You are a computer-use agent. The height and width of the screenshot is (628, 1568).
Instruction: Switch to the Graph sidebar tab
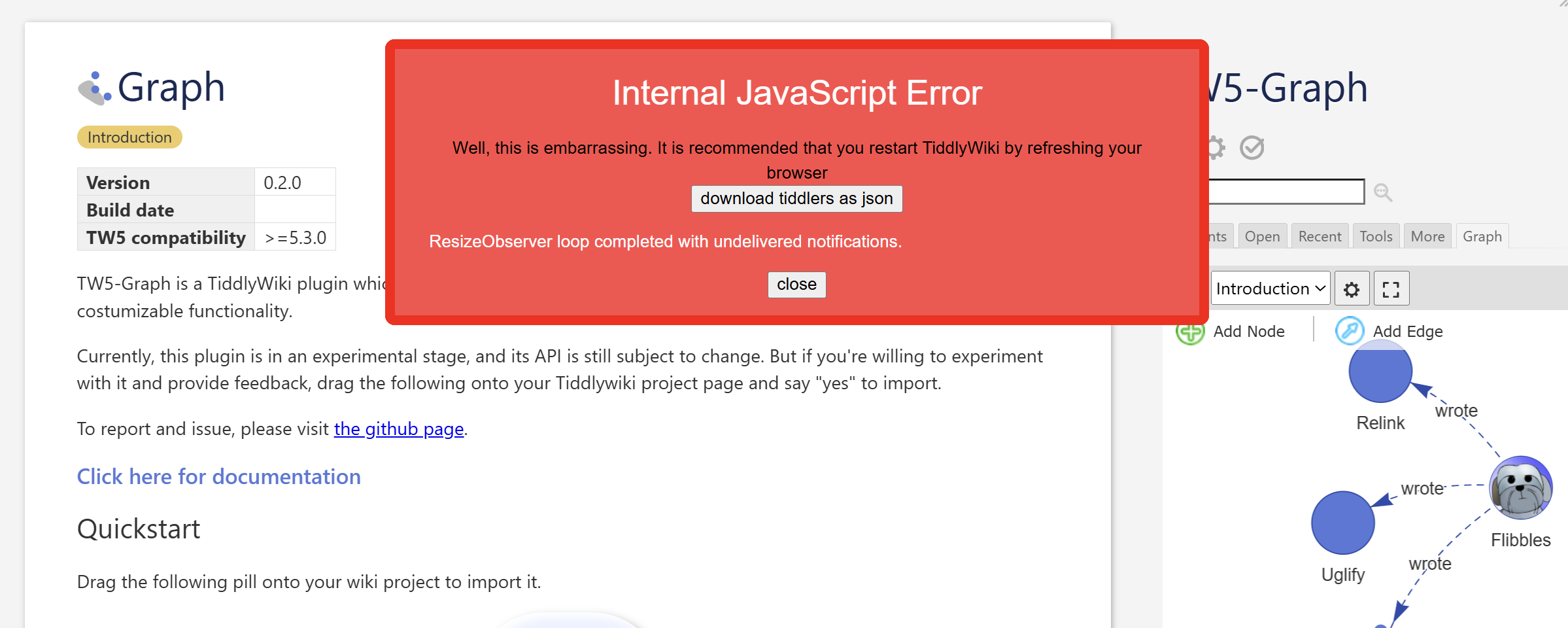1482,237
